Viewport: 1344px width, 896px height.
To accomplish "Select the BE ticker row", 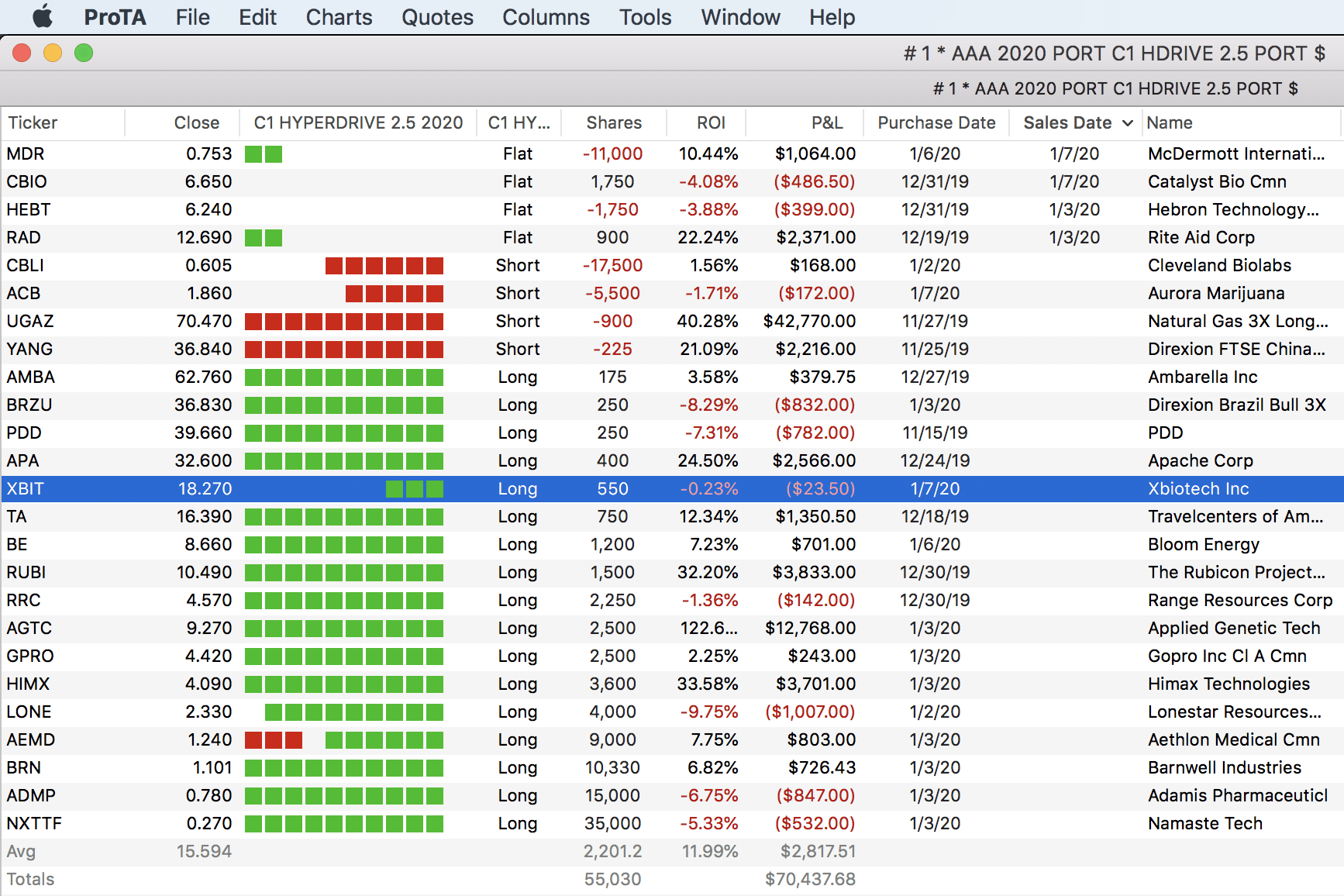I will [x=672, y=544].
